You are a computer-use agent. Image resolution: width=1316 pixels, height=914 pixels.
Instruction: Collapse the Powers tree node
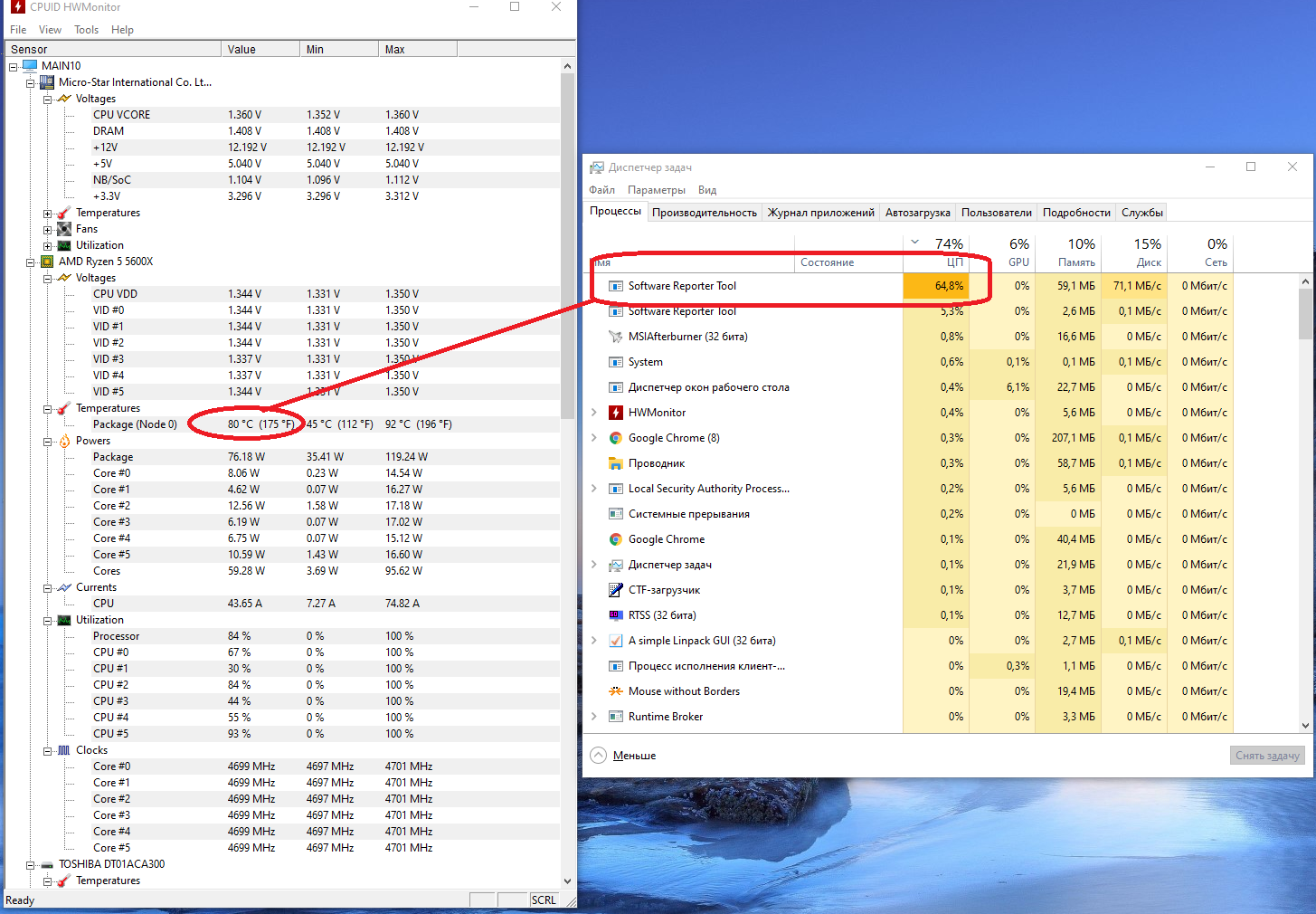(47, 441)
